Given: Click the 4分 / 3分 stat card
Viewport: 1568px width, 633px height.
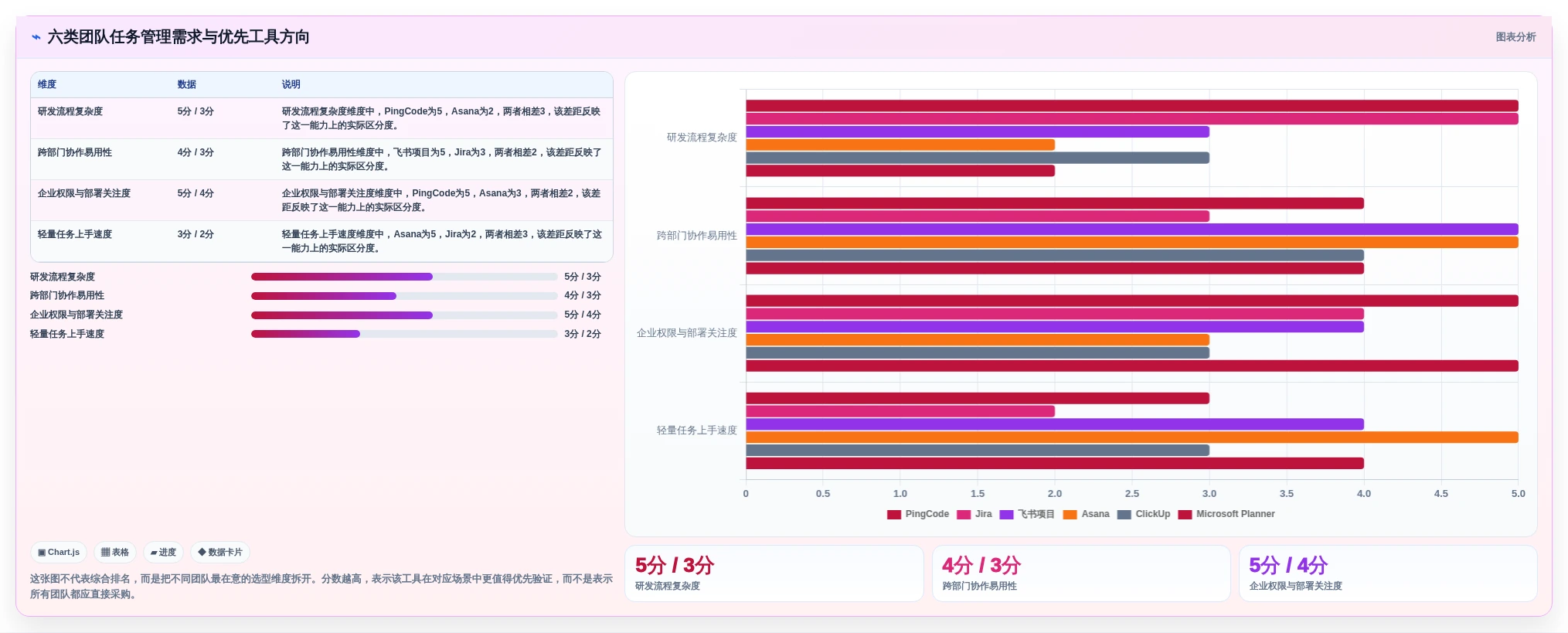Looking at the screenshot, I should (x=1081, y=573).
